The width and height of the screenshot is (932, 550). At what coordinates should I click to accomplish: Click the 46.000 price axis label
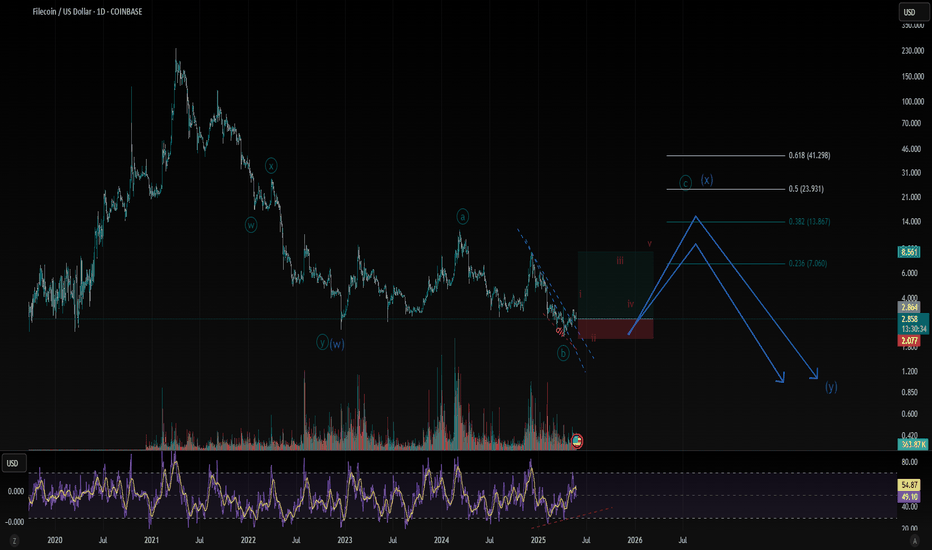coord(911,149)
